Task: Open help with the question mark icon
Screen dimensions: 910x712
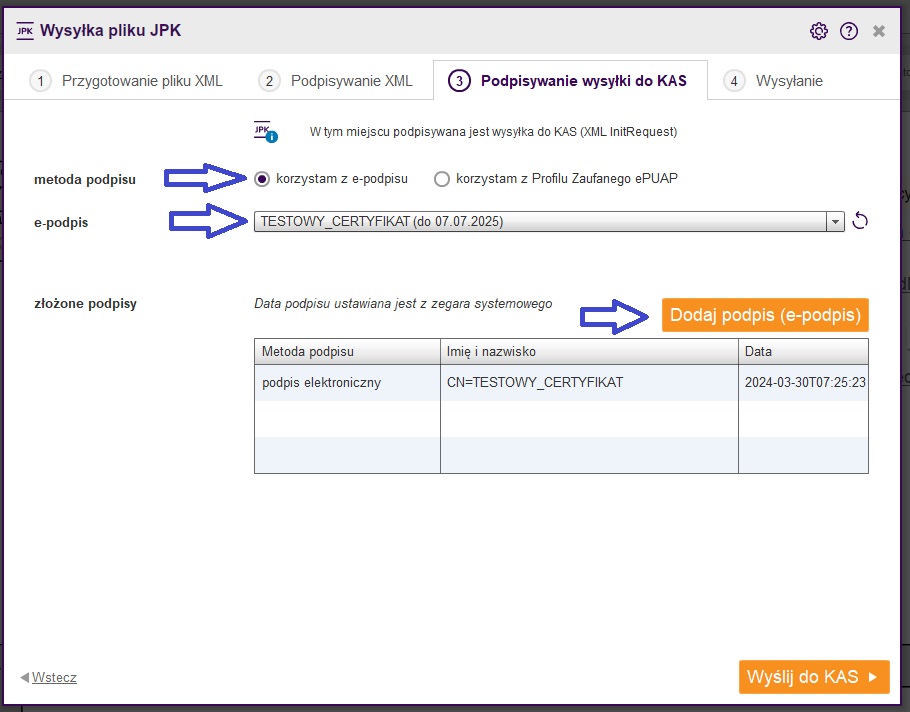Action: coord(848,31)
